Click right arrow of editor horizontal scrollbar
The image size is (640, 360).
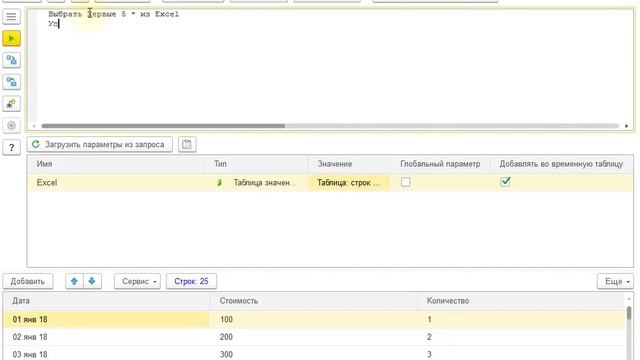click(x=627, y=126)
